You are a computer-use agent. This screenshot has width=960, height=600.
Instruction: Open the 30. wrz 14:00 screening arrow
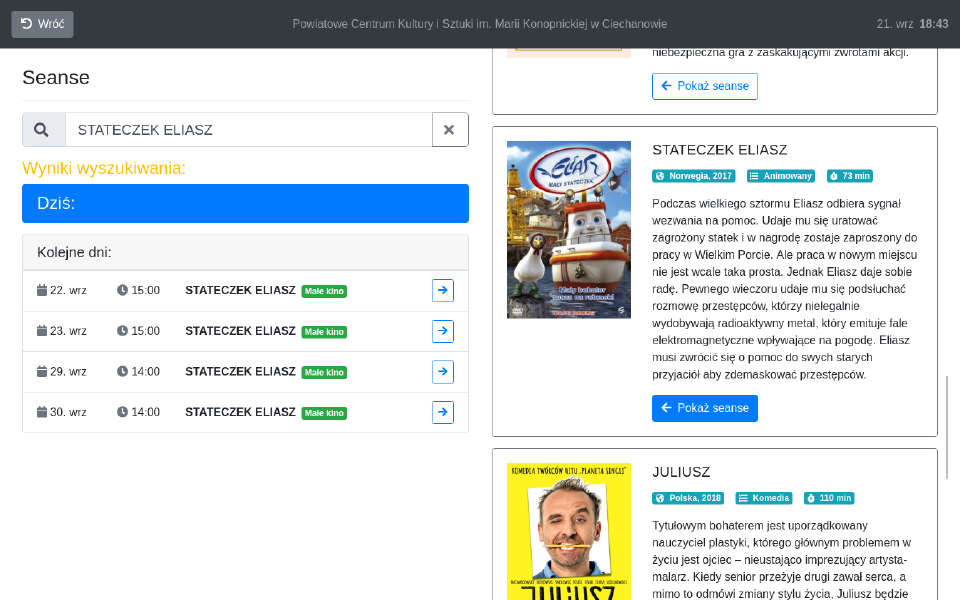pos(443,412)
